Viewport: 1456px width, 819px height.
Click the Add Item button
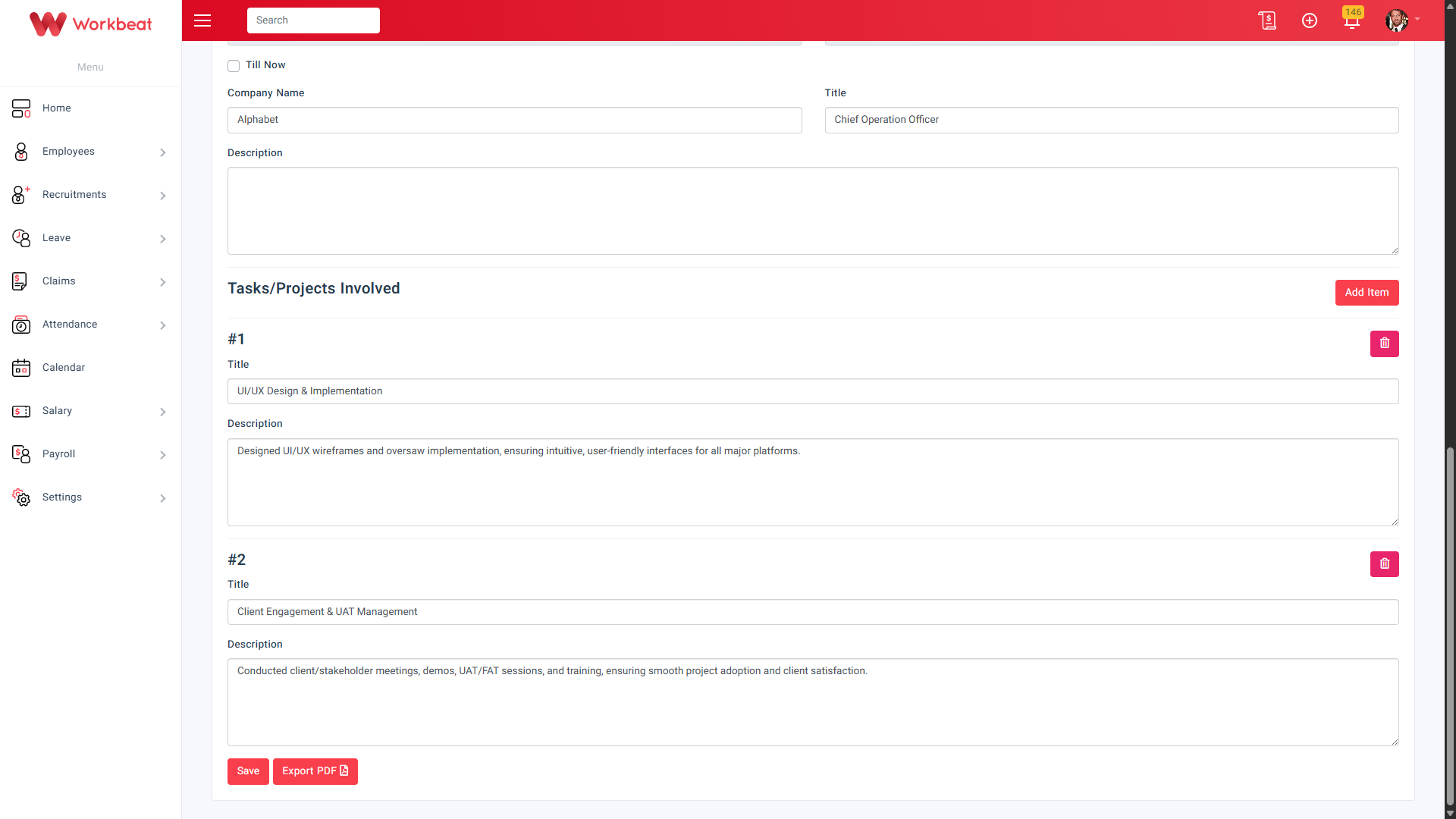tap(1367, 293)
